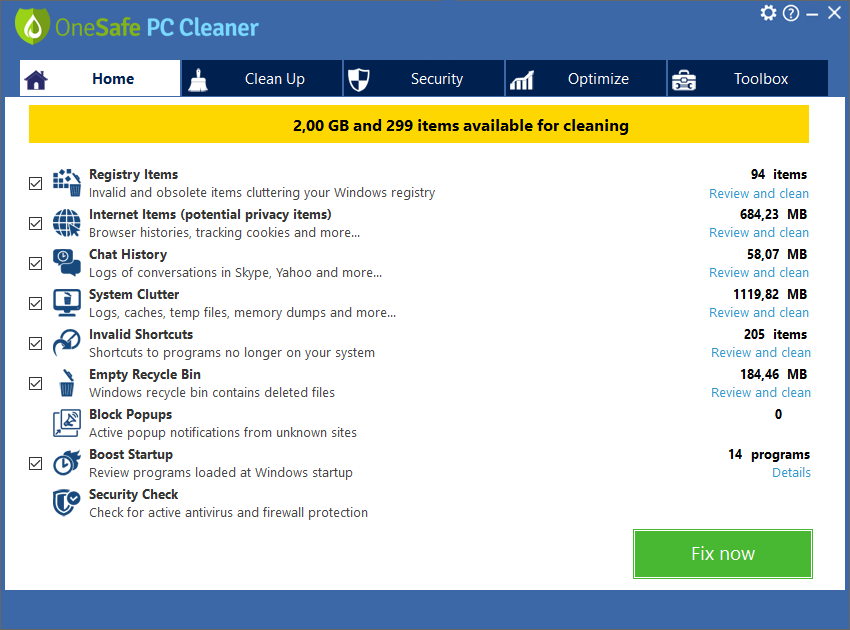Click the '684,23 MB' Internet Items size
The height and width of the screenshot is (630, 850).
point(774,215)
